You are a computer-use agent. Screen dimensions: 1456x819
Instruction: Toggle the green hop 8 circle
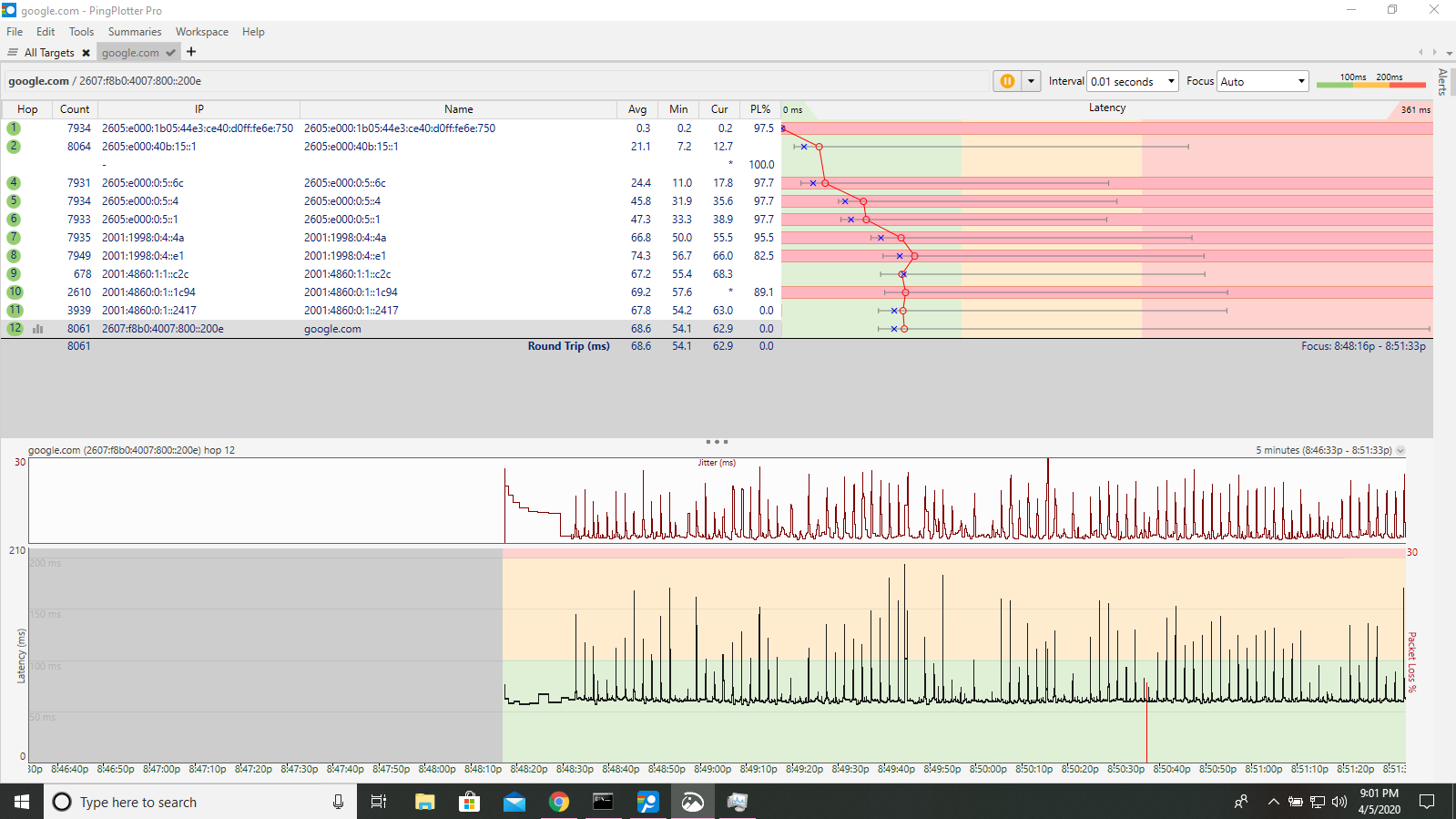pos(14,255)
